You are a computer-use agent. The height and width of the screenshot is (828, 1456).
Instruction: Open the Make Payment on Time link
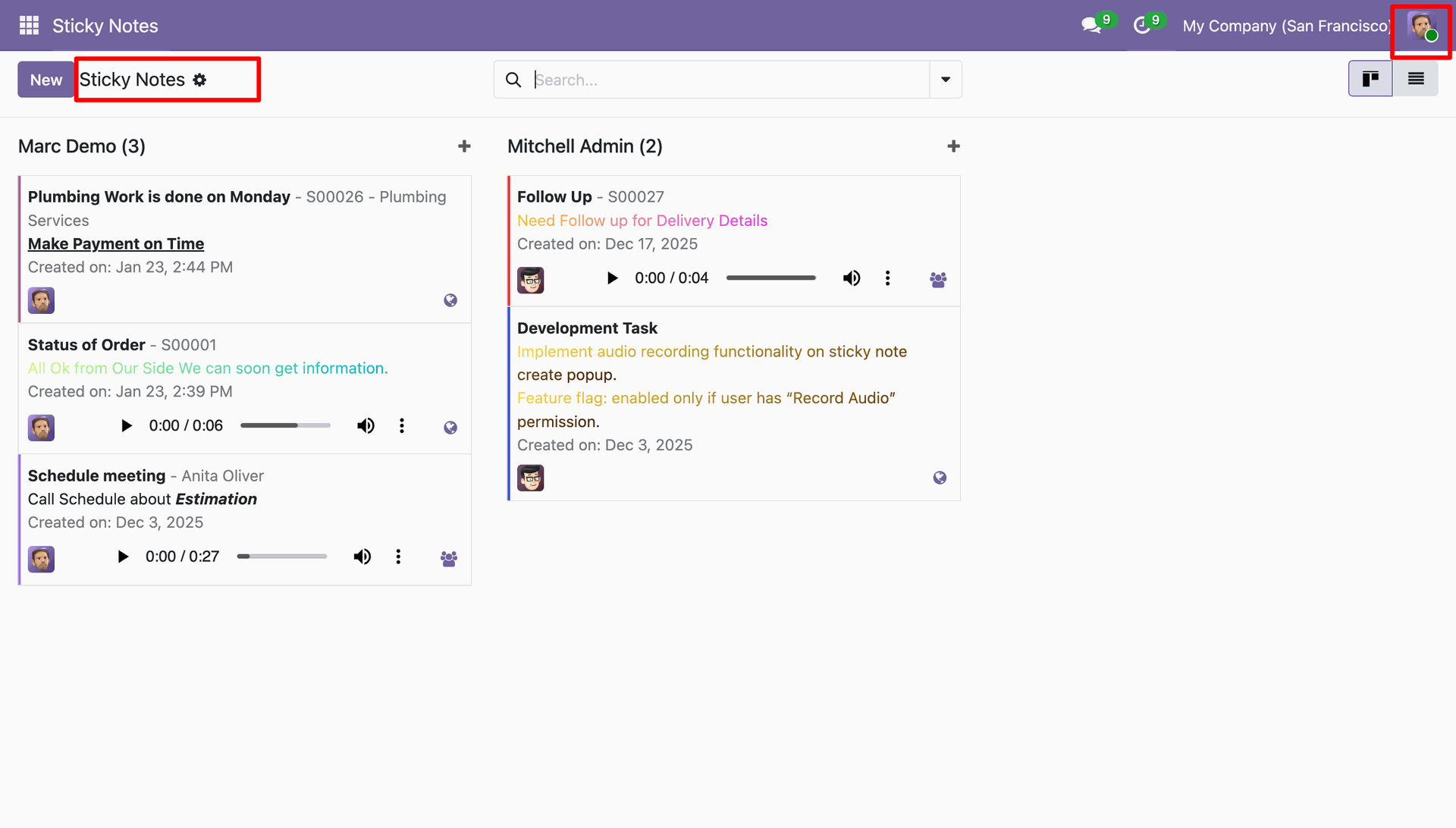pyautogui.click(x=116, y=244)
